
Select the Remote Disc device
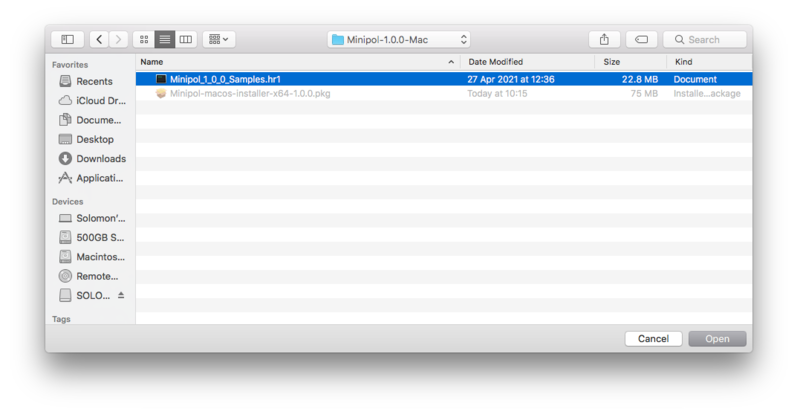88,276
